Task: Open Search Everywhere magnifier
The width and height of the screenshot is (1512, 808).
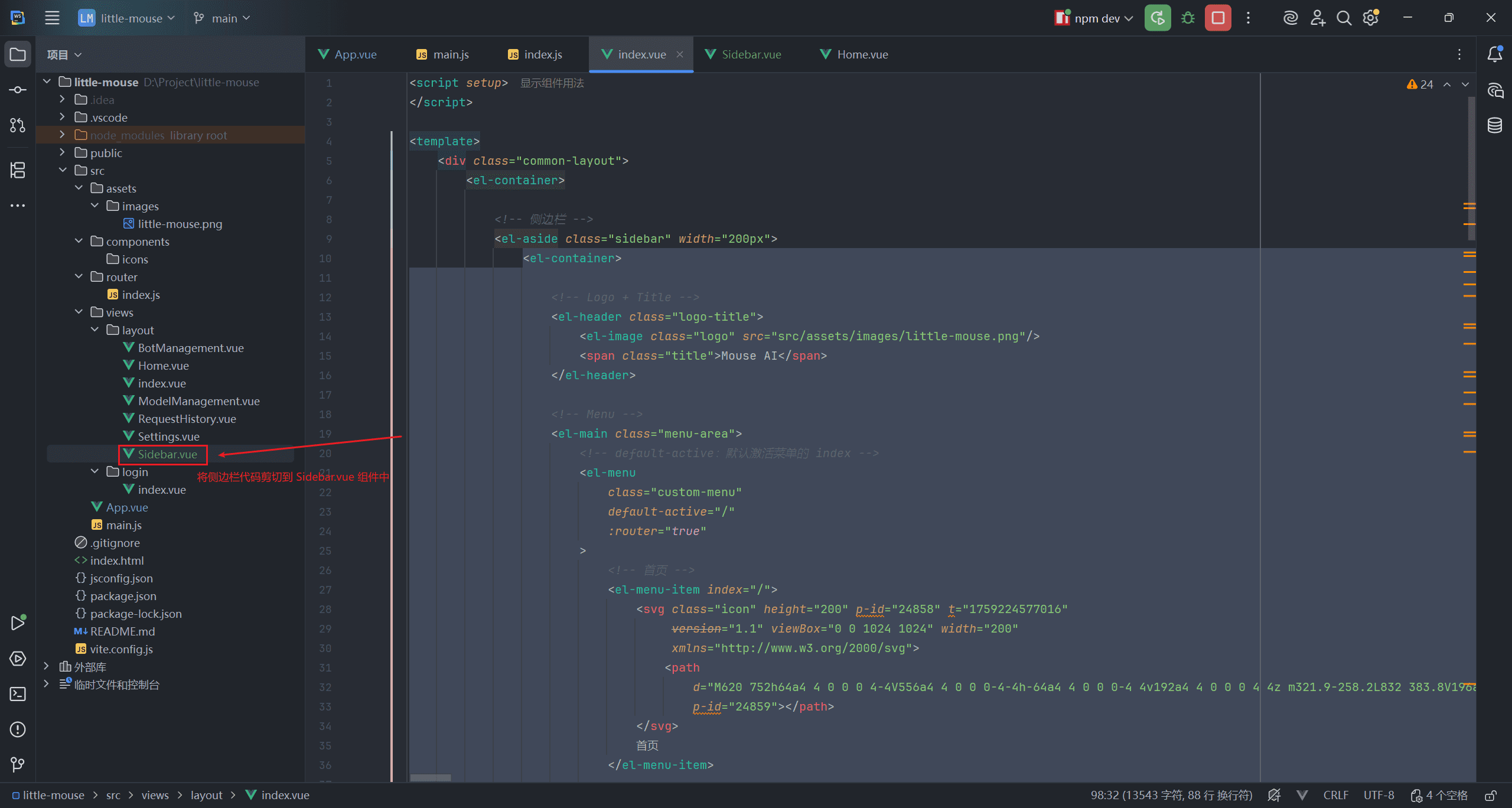Action: point(1344,18)
